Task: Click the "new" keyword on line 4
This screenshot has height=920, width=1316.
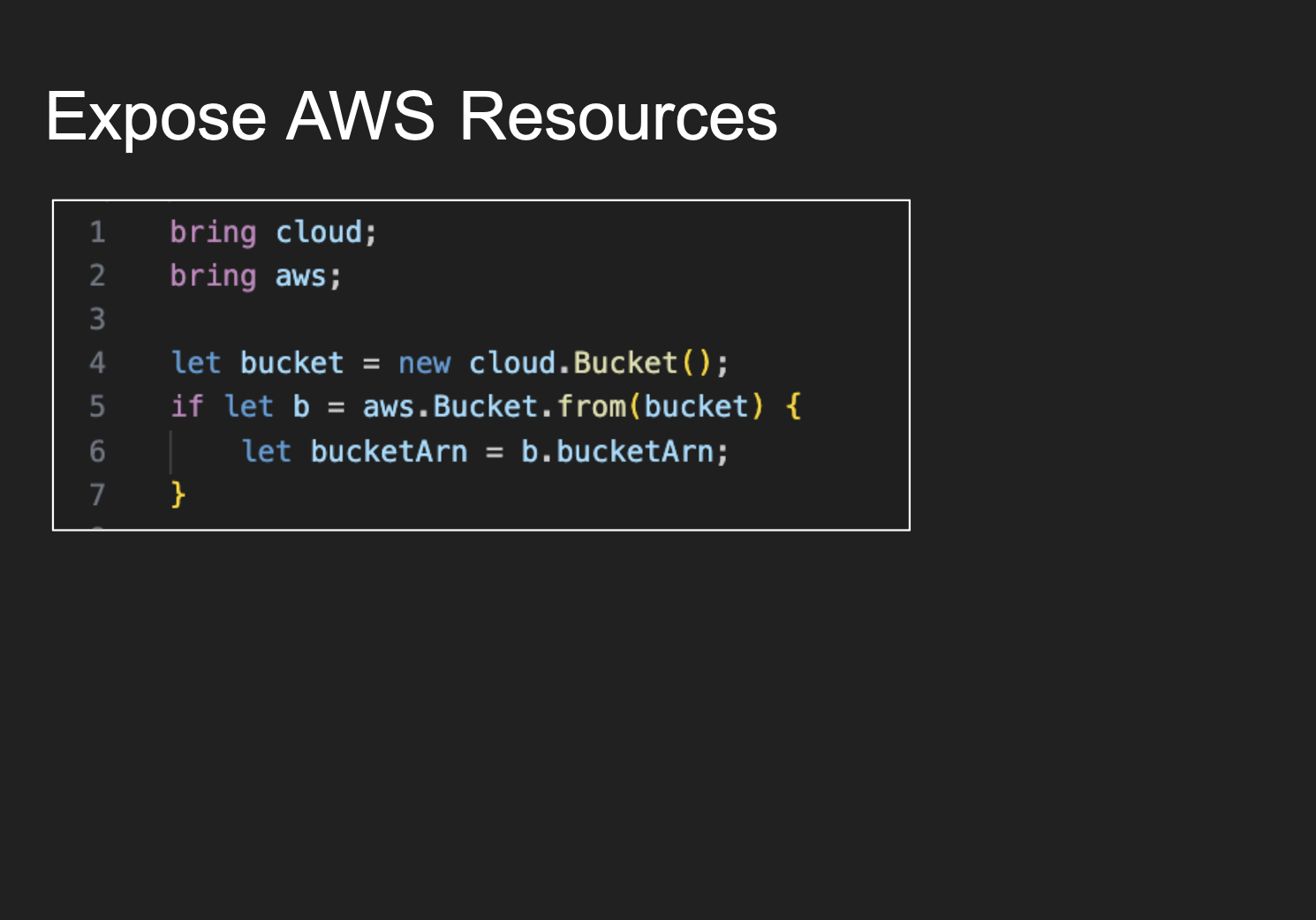Action: point(424,363)
